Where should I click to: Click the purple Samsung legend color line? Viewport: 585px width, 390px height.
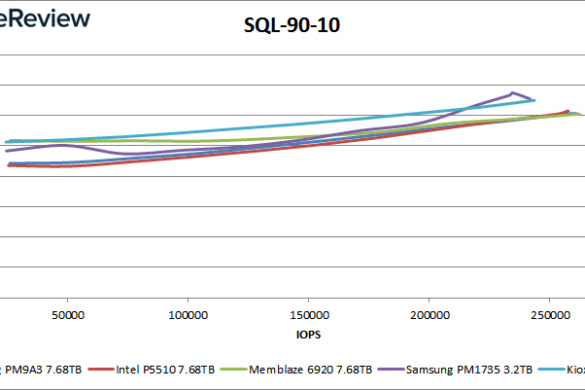(391, 369)
